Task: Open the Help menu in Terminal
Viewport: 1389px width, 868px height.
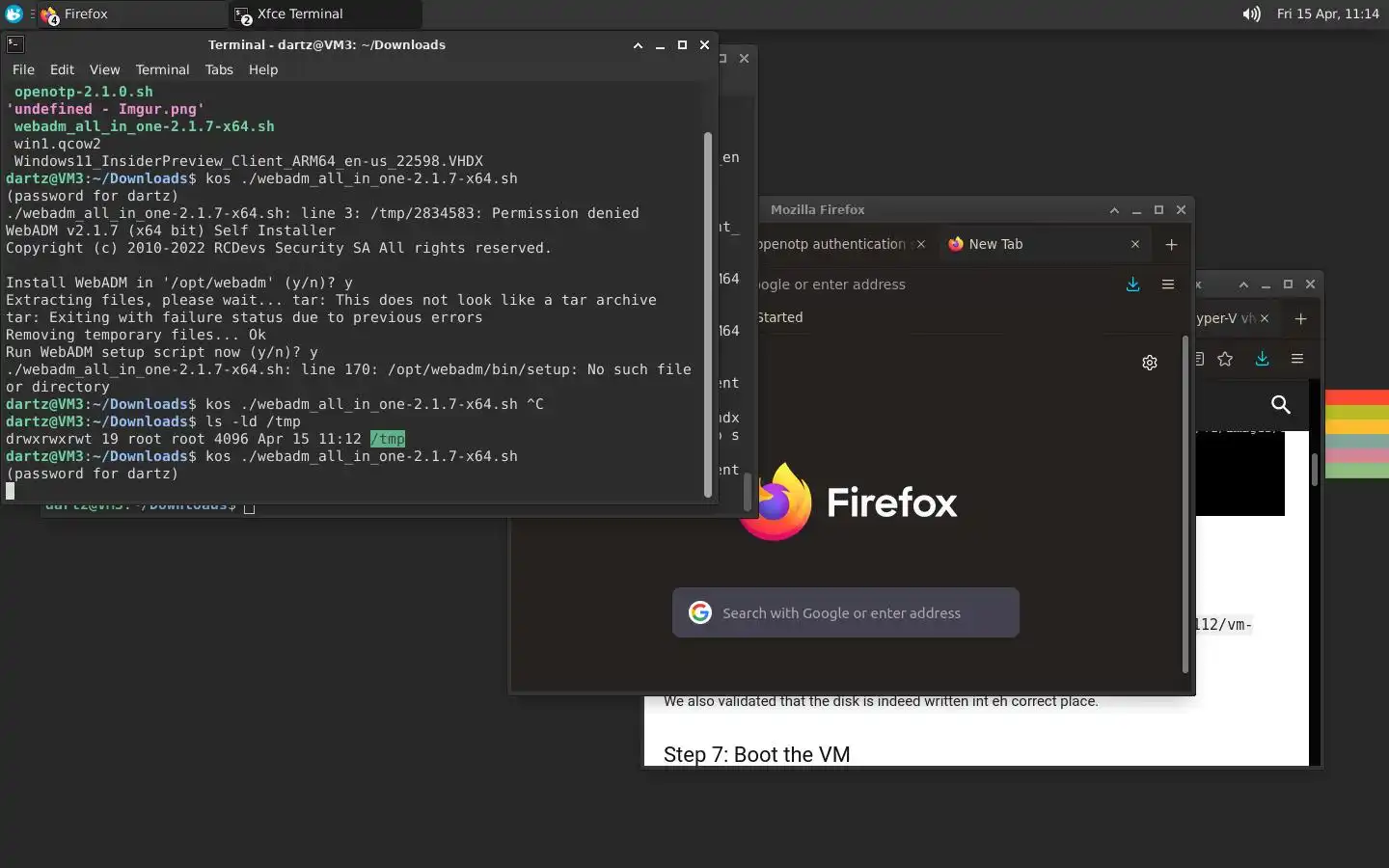Action: [263, 69]
